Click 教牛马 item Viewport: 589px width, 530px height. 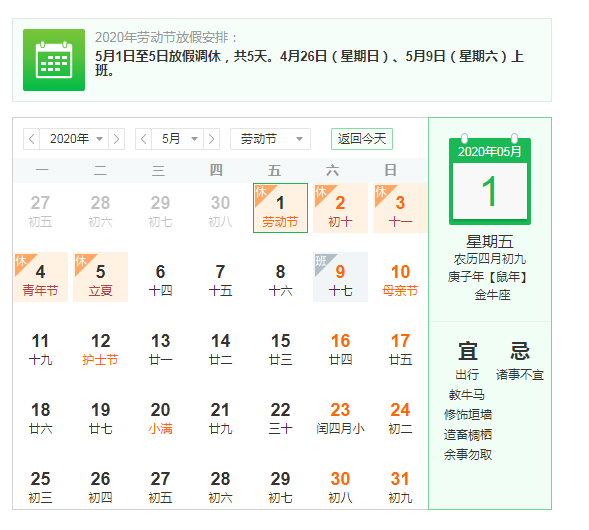pos(467,395)
